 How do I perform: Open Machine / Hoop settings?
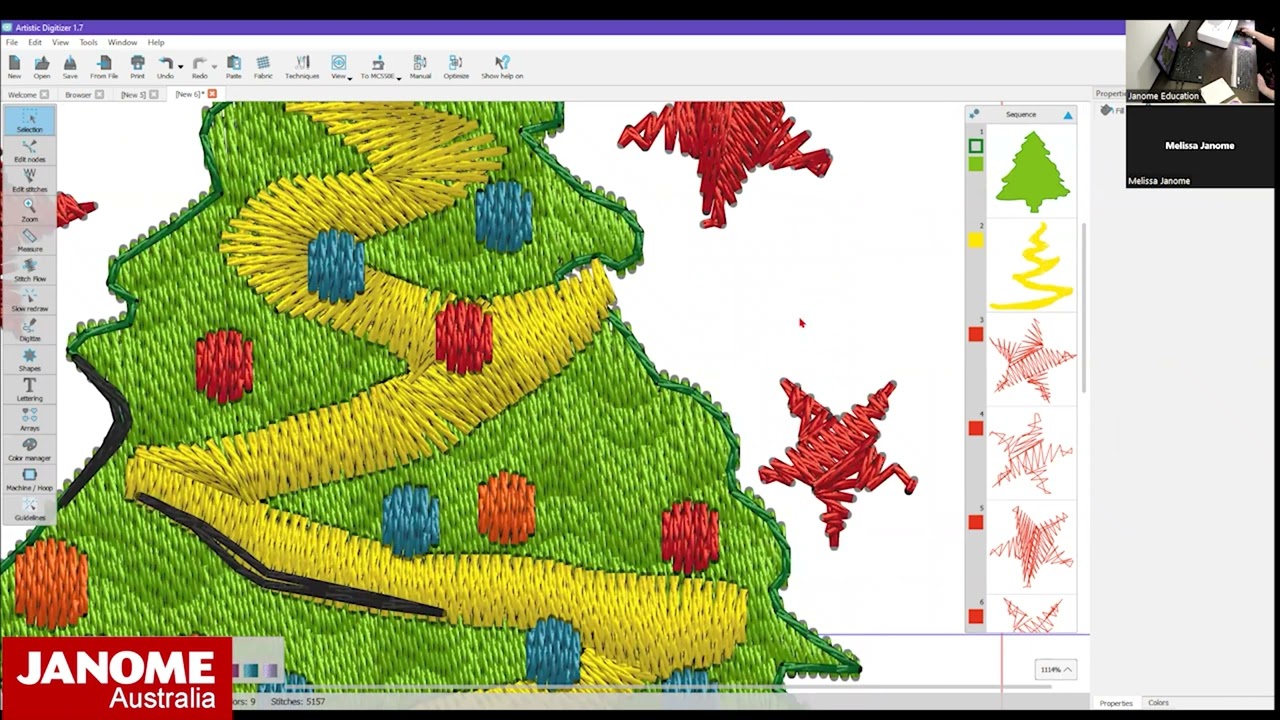pyautogui.click(x=29, y=479)
